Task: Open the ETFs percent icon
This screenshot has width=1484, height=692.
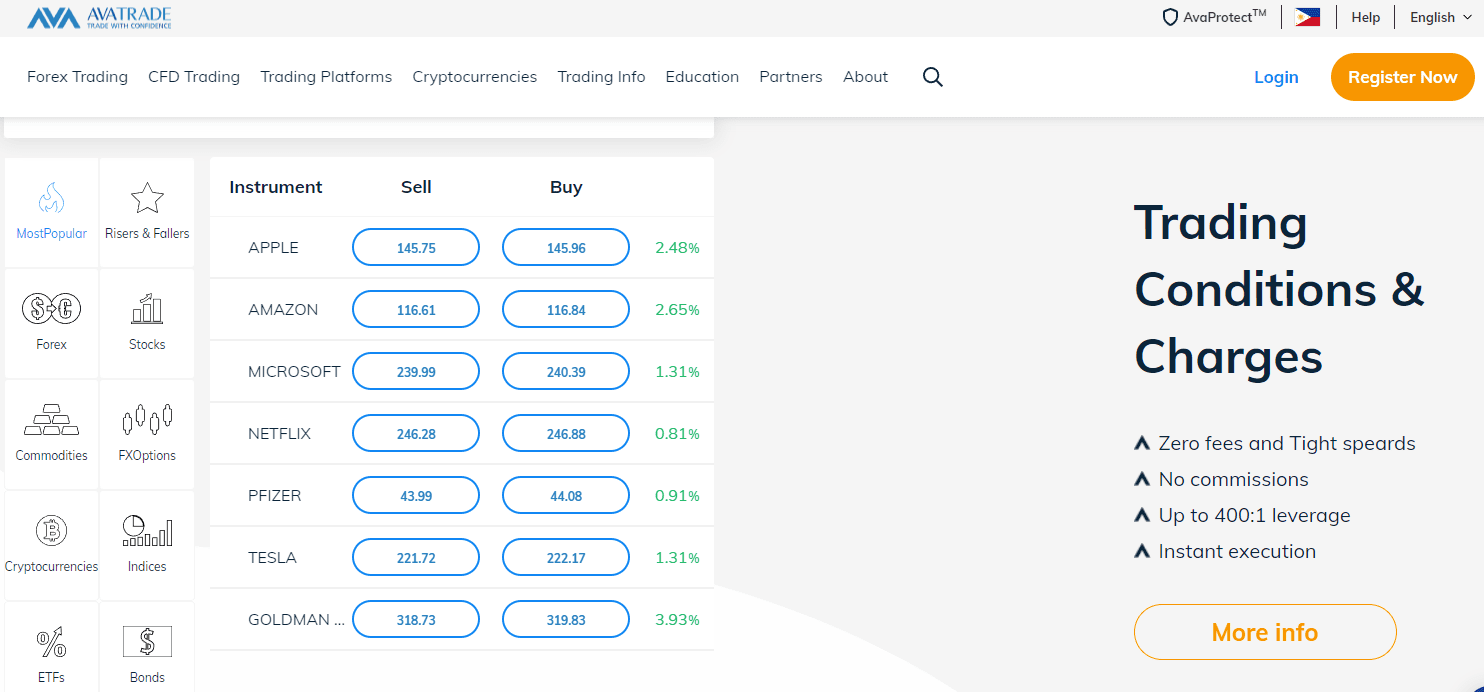Action: [51, 641]
